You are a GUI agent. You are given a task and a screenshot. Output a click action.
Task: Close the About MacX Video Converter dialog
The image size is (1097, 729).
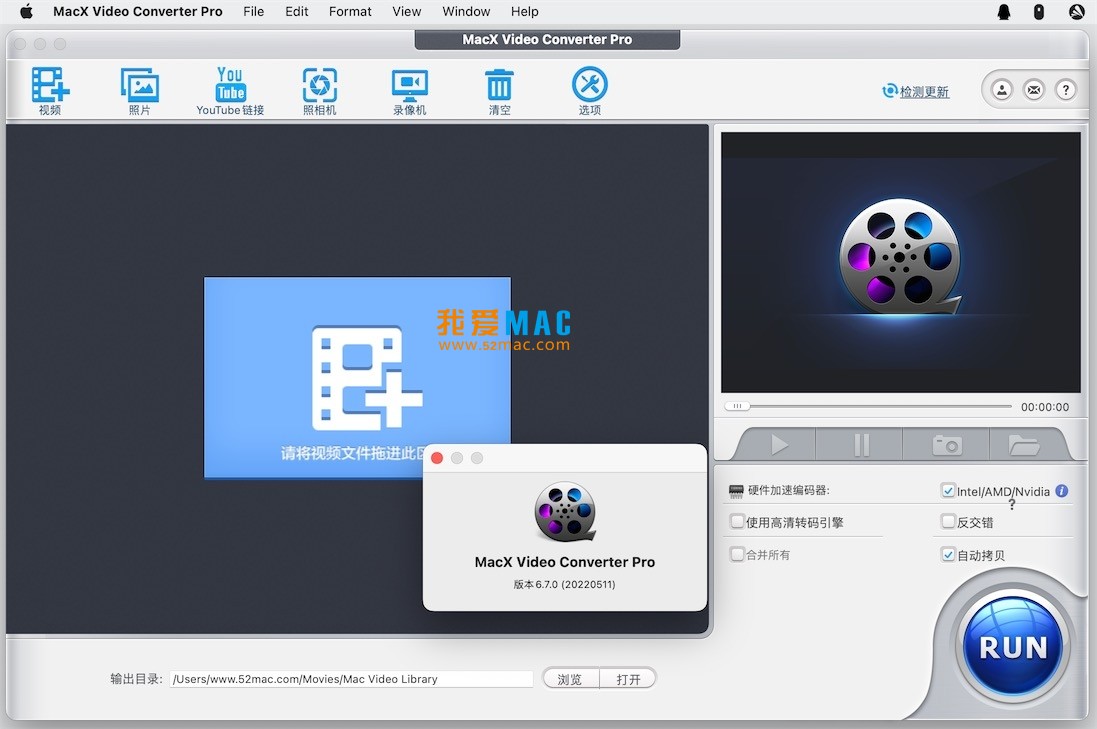click(437, 458)
